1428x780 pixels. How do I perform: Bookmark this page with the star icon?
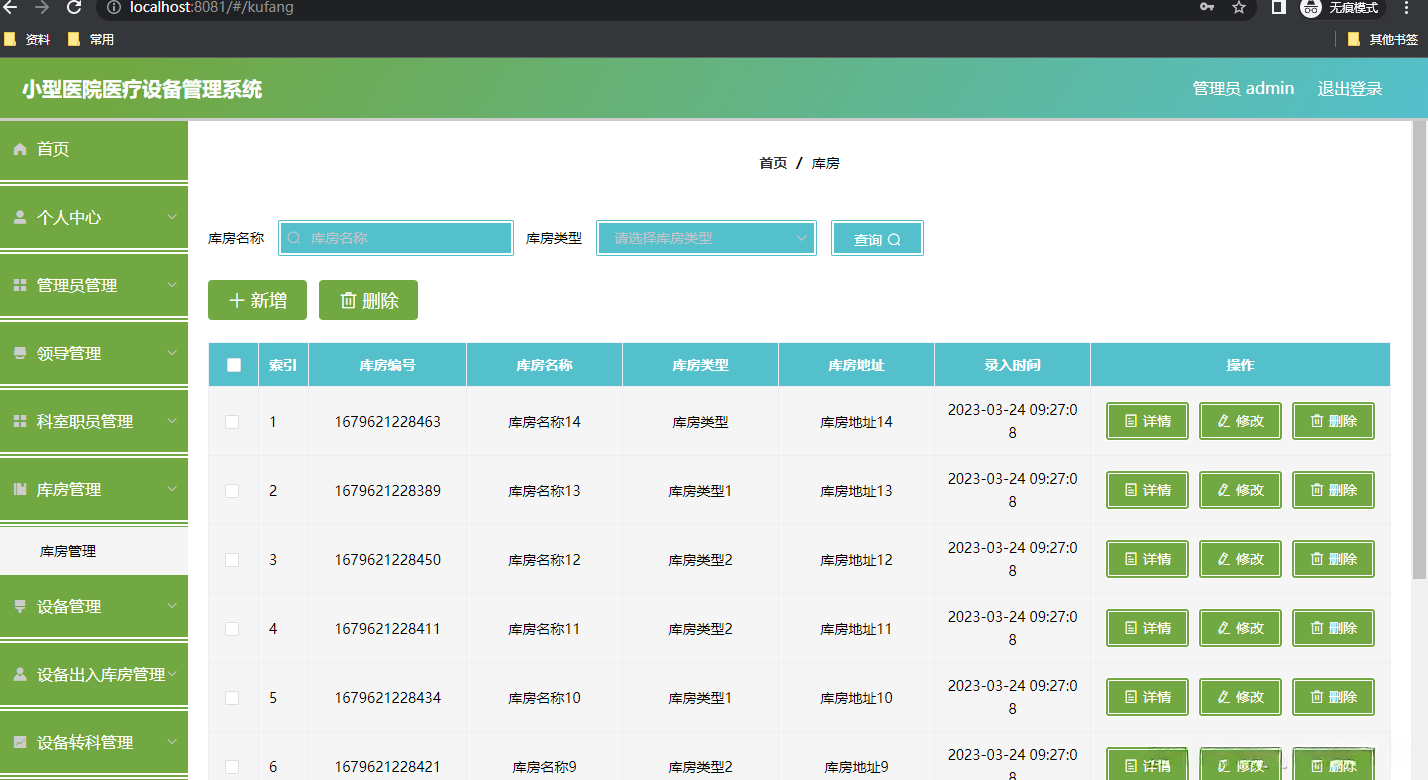tap(1239, 8)
